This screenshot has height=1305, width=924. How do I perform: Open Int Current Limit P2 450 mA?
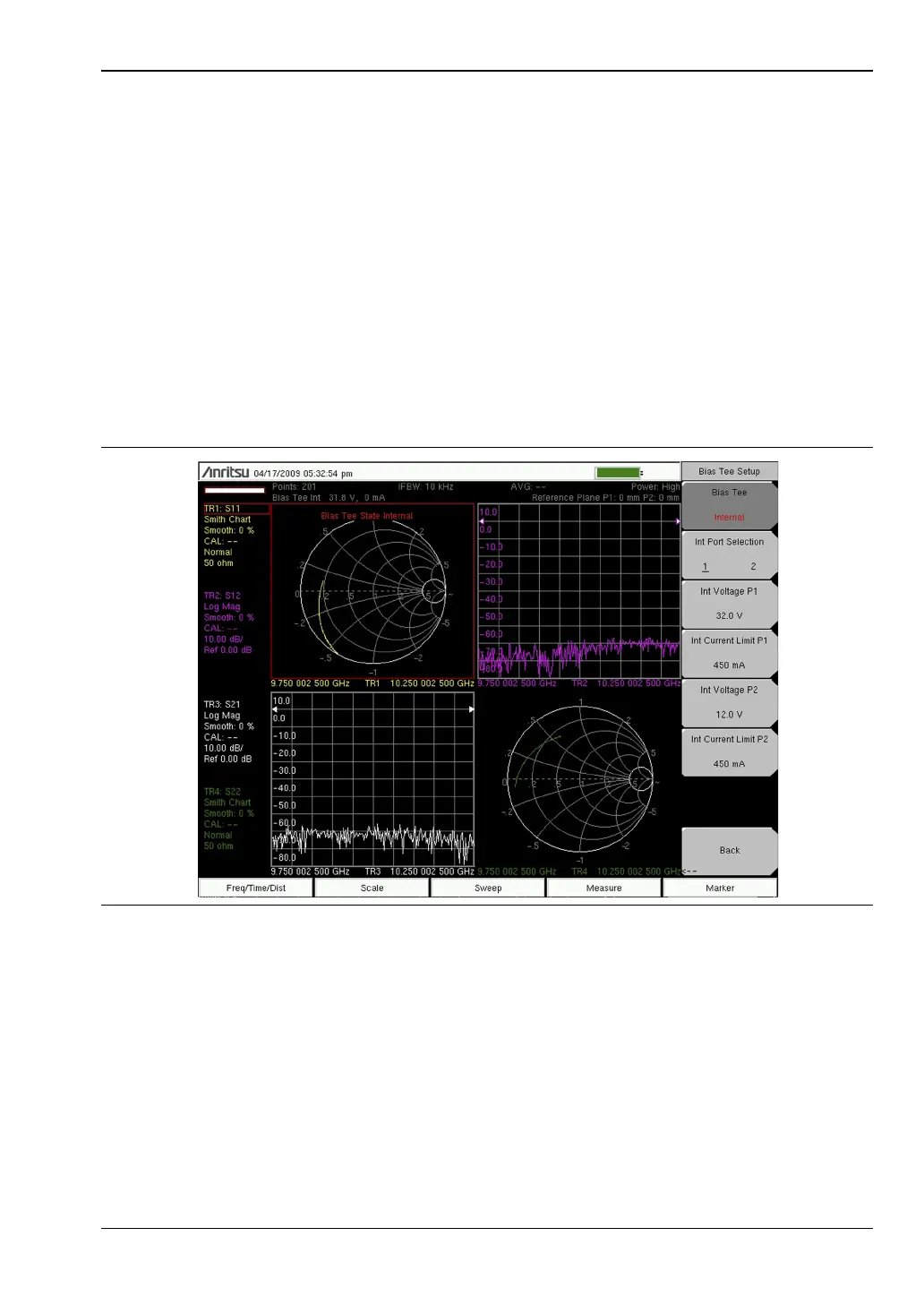[x=730, y=751]
